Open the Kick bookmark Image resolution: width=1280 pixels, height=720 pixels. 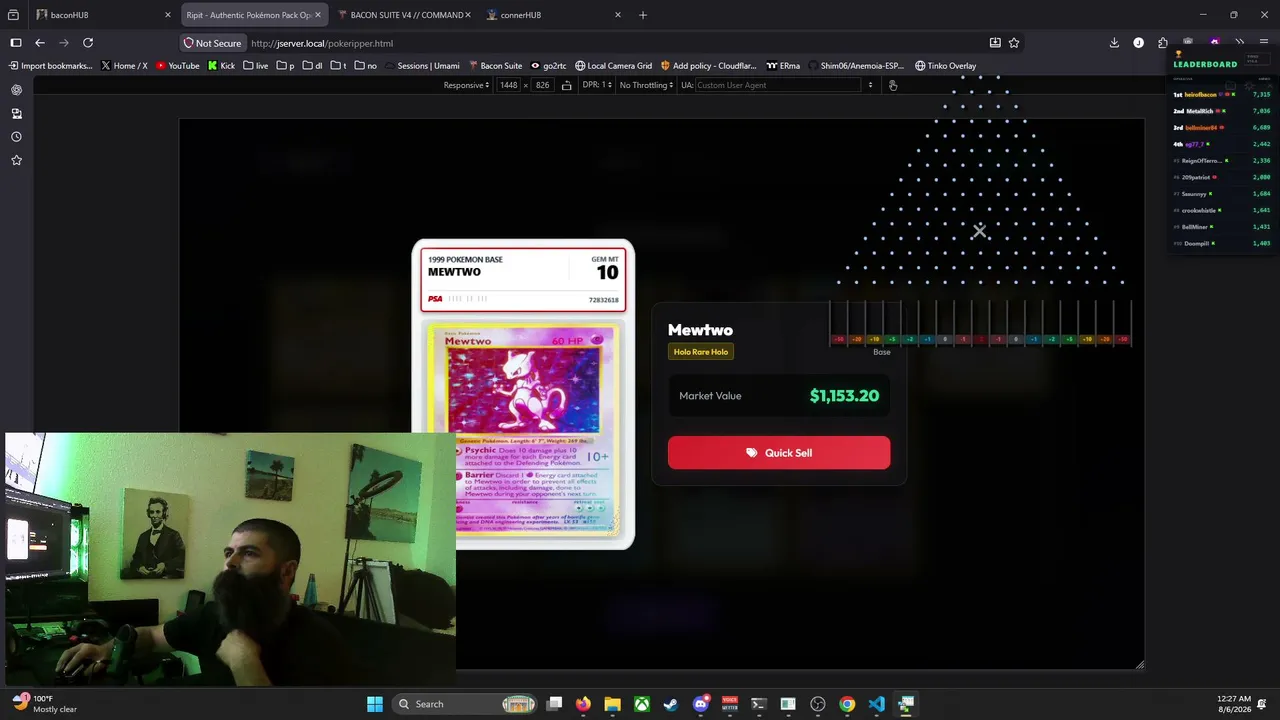[221, 66]
